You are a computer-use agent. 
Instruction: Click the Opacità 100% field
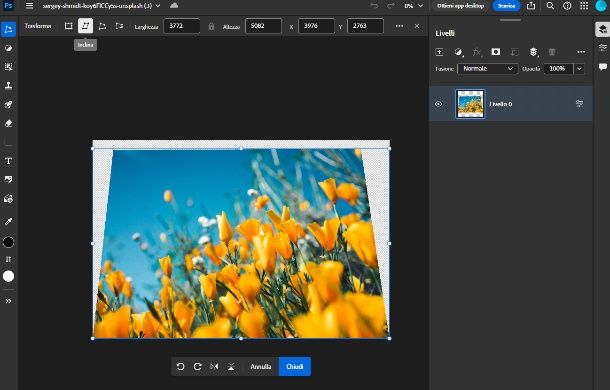pos(558,69)
